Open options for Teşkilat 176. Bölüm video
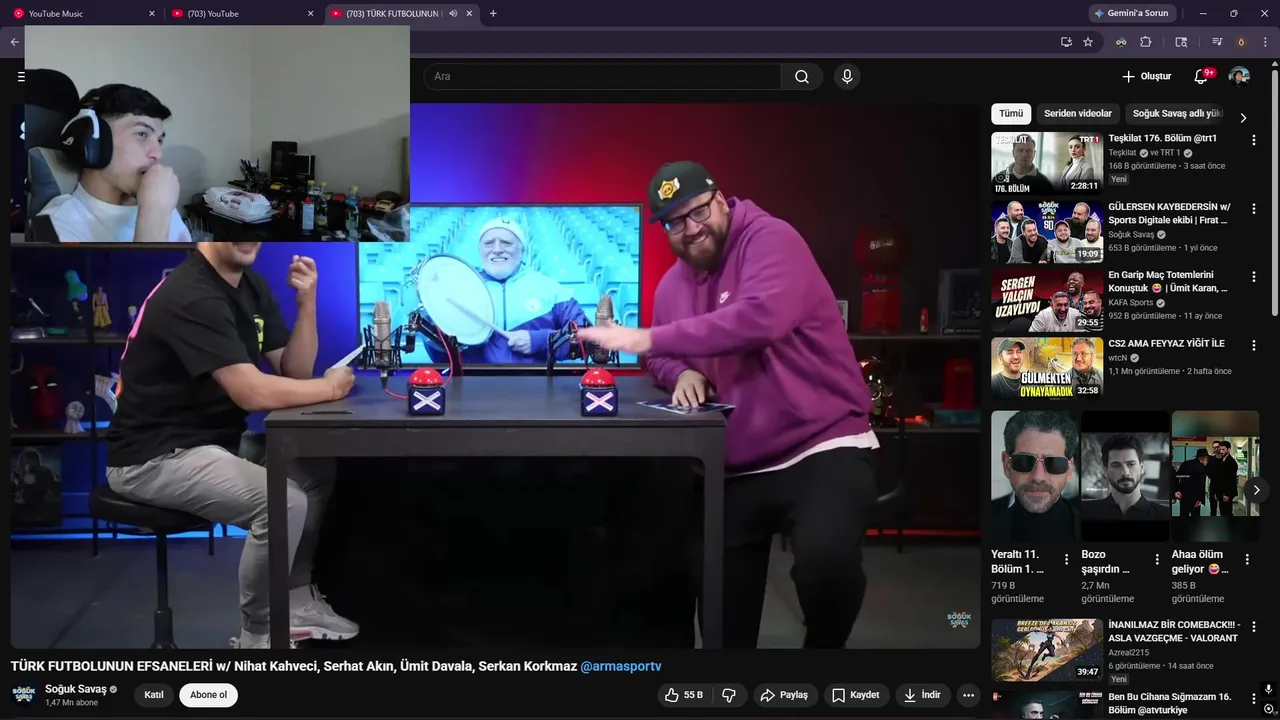Viewport: 1280px width, 720px height. pyautogui.click(x=1253, y=141)
